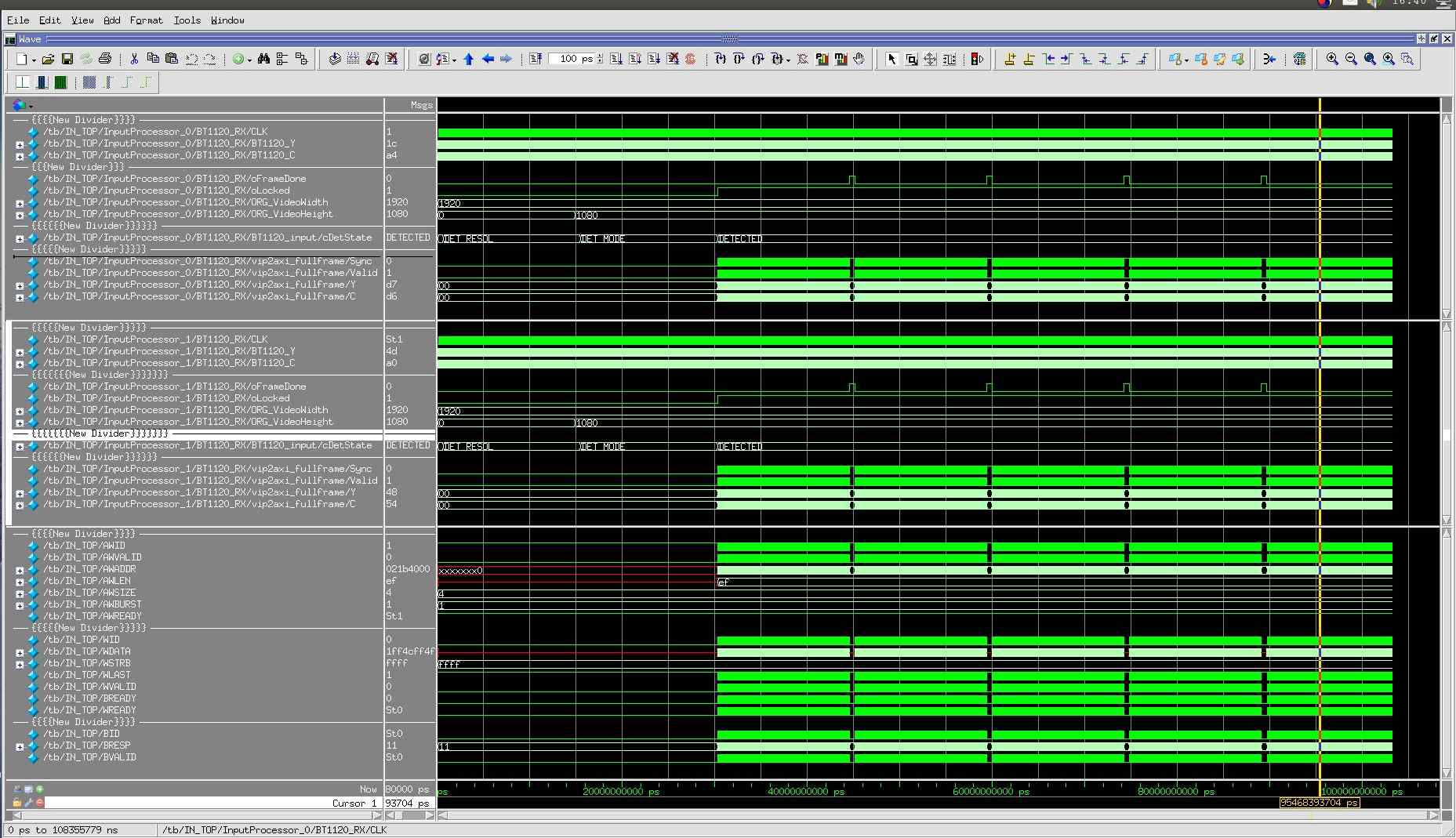Click the Save icon in toolbar

tap(67, 59)
